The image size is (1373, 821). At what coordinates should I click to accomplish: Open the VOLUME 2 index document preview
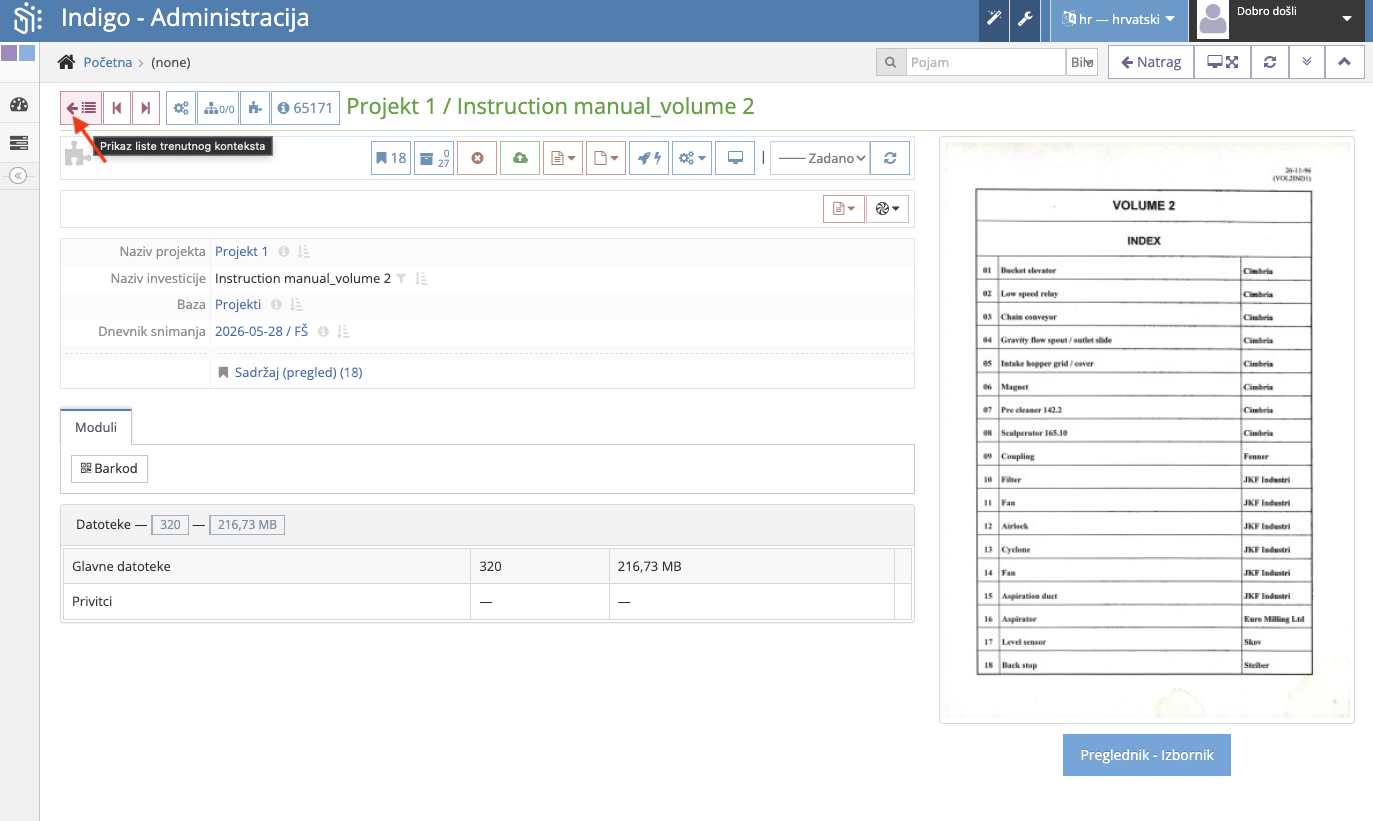pos(1147,430)
